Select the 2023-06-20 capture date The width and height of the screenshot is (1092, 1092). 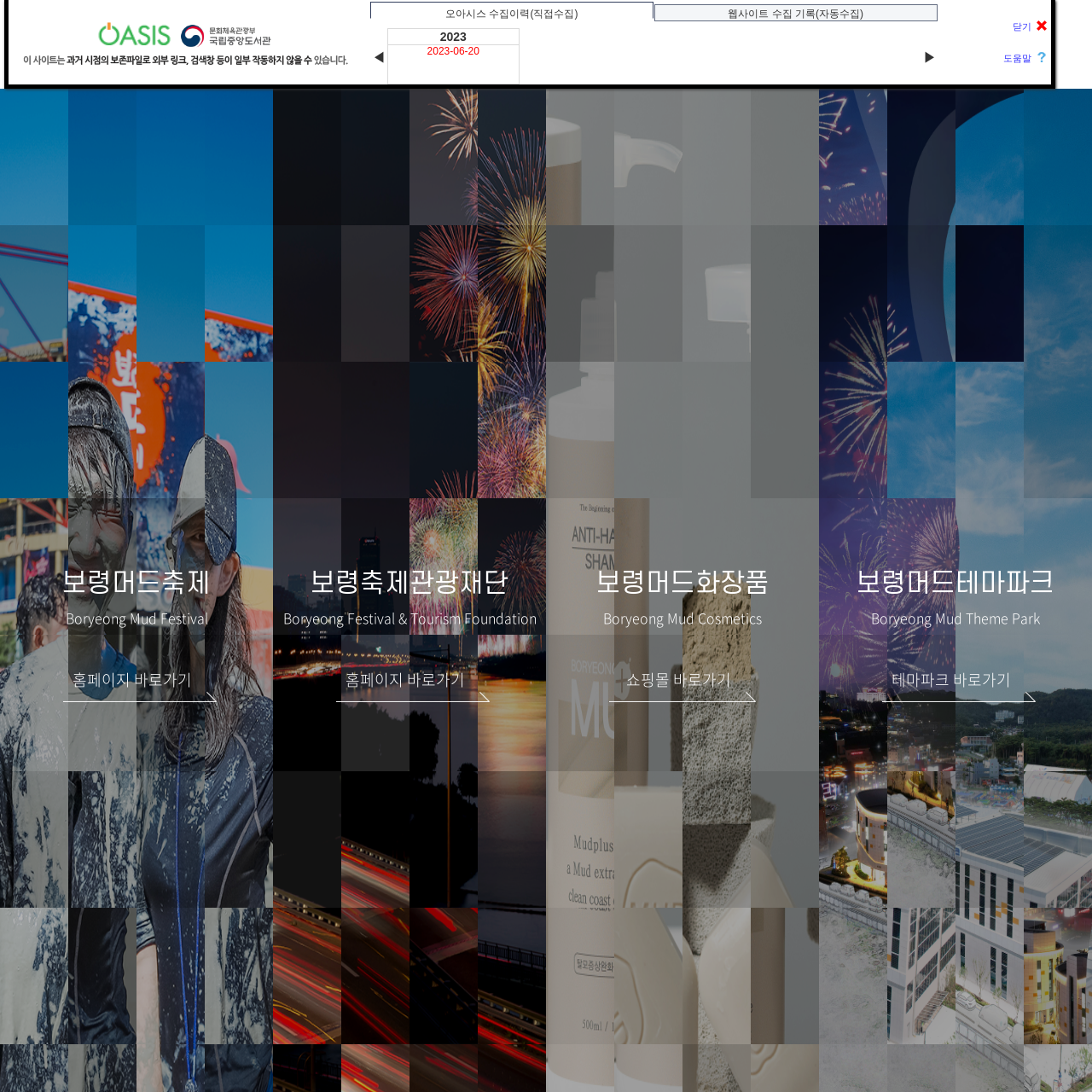[x=453, y=51]
